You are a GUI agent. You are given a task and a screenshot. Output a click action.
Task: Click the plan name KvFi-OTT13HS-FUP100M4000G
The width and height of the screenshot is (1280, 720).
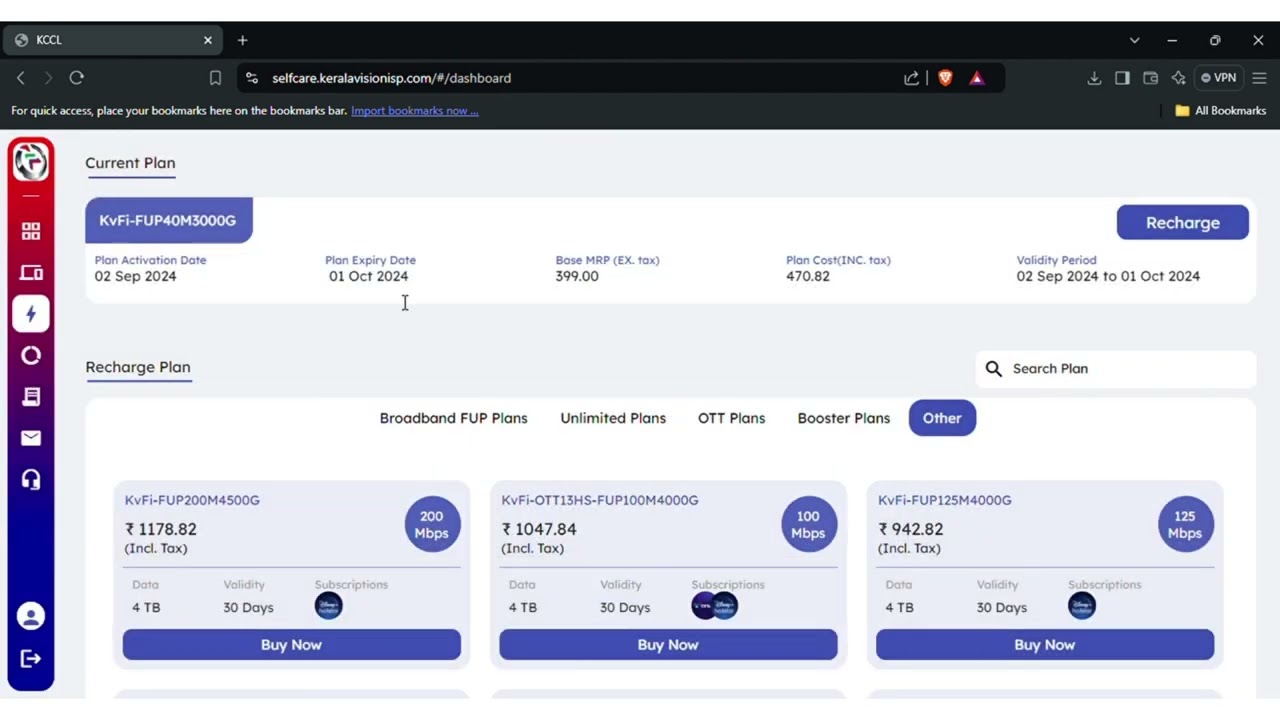(600, 500)
